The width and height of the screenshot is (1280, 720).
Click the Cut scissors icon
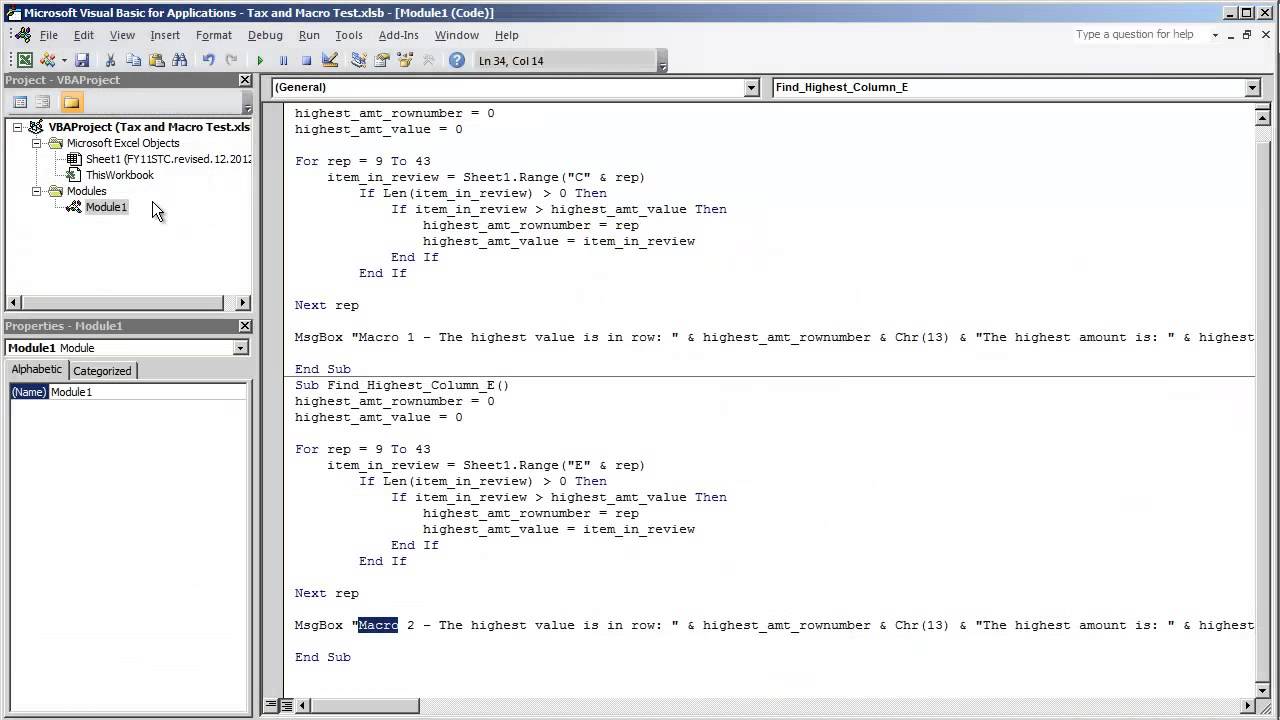[110, 60]
